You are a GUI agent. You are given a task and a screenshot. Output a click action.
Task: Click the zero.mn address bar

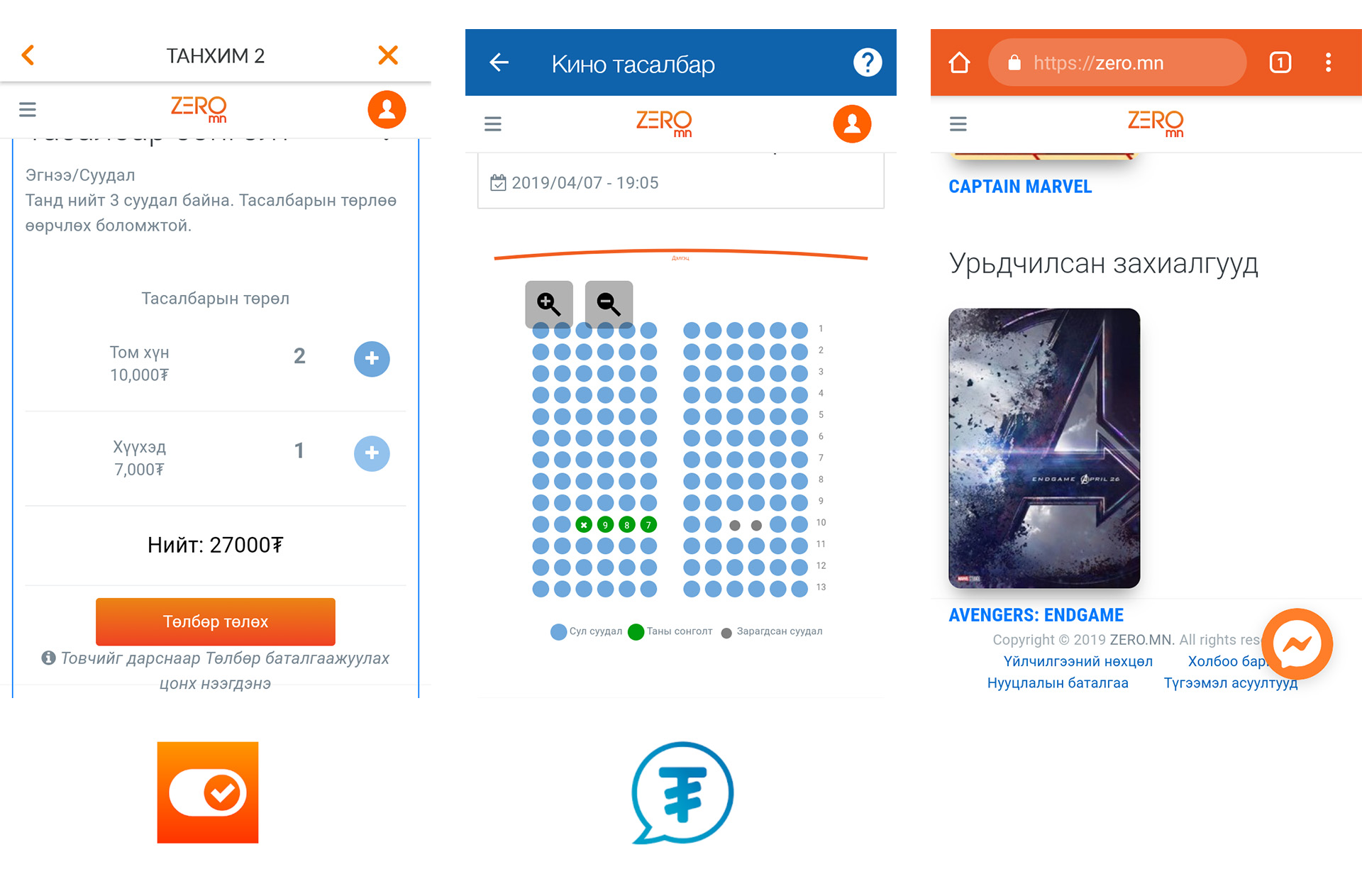click(x=1117, y=62)
